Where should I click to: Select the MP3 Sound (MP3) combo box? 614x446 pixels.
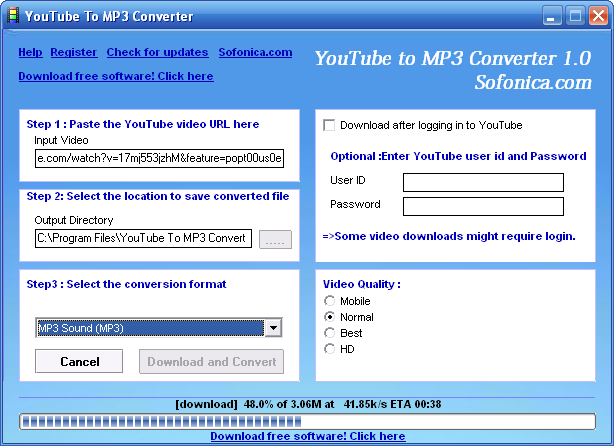pos(159,328)
